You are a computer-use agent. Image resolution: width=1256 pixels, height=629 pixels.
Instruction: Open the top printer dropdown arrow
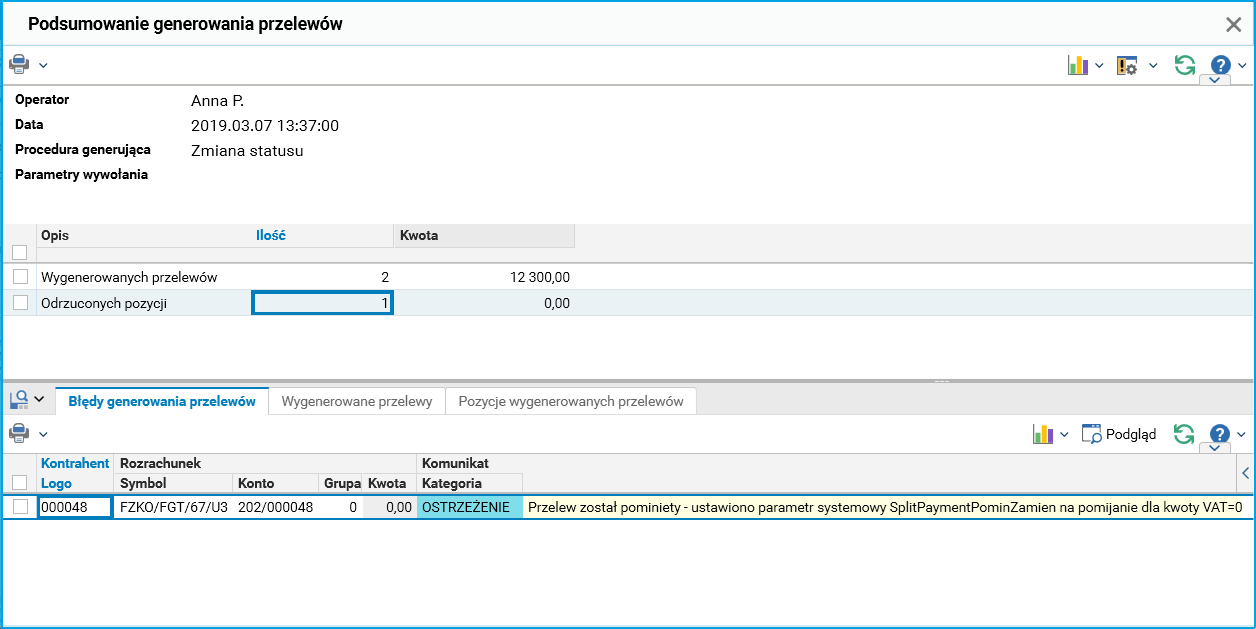pos(43,66)
